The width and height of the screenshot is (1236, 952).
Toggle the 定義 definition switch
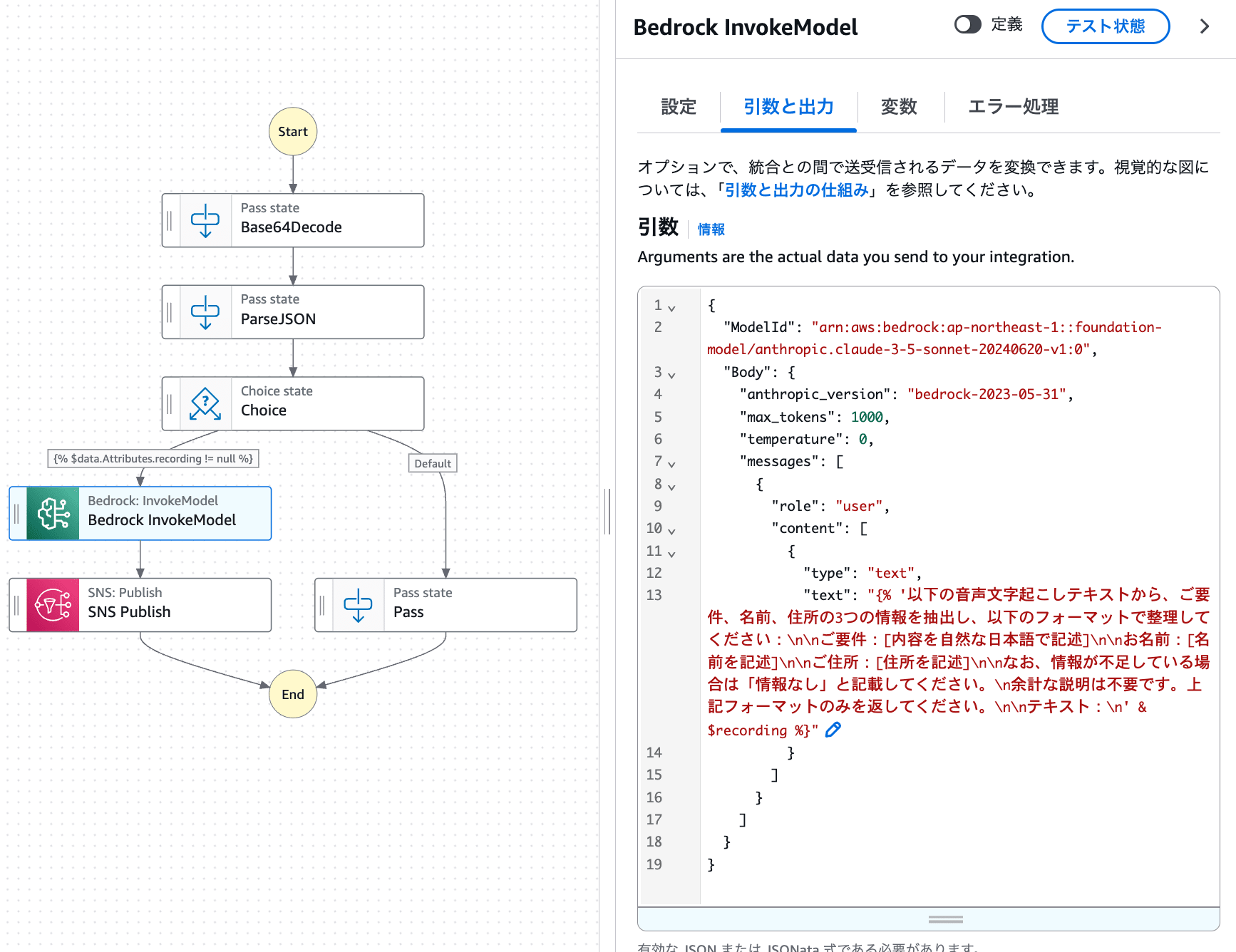968,25
